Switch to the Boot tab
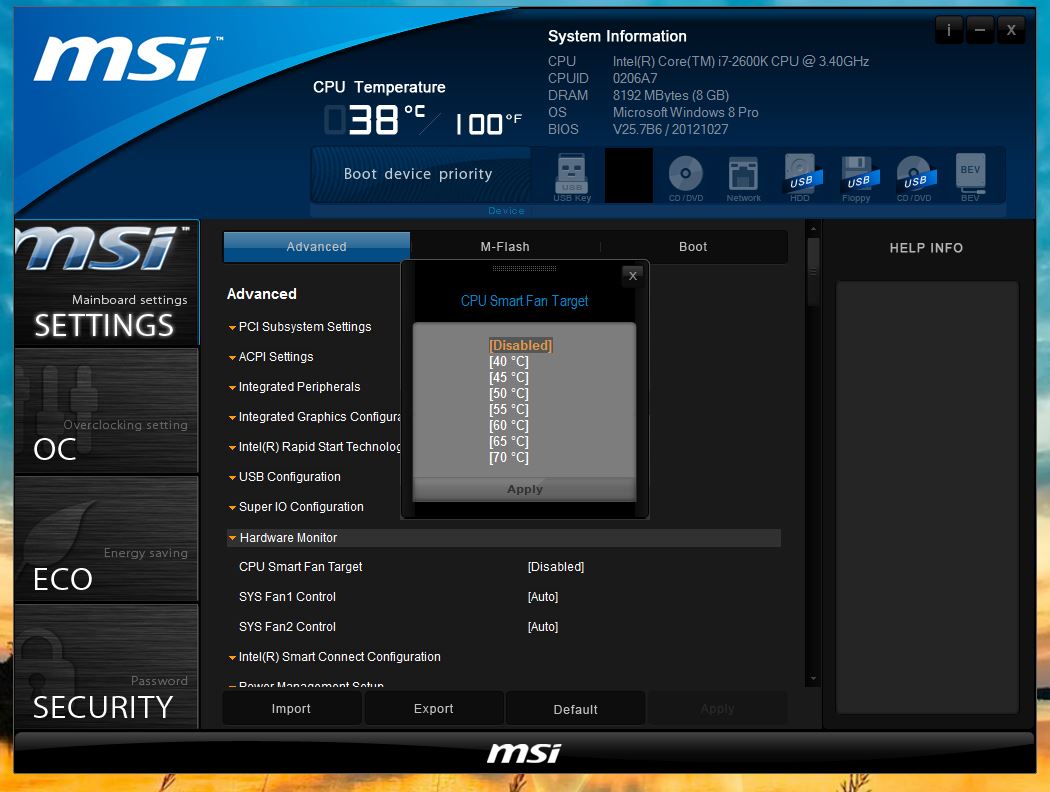The image size is (1050, 792). pyautogui.click(x=693, y=247)
